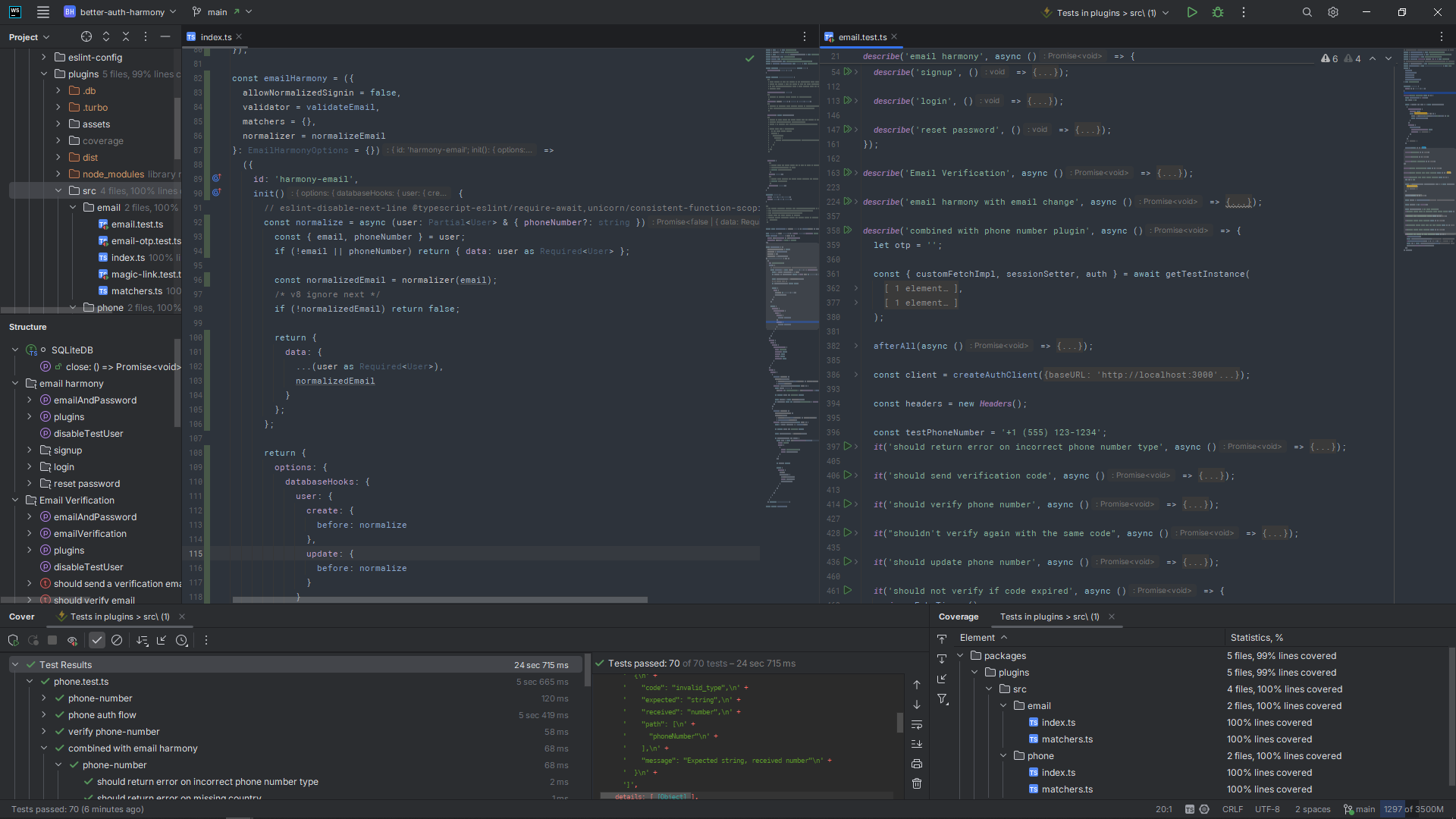
Task: Open IDE settings gear
Action: 1333,12
